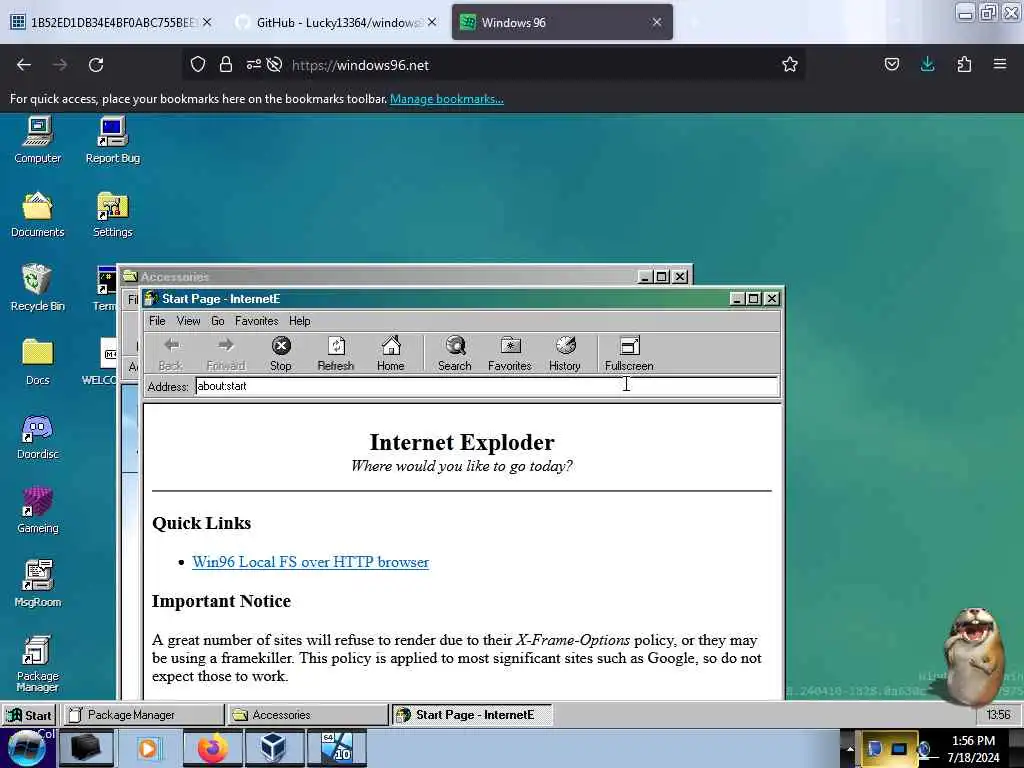
Task: Click the Save to Pocket icon
Action: [x=891, y=64]
